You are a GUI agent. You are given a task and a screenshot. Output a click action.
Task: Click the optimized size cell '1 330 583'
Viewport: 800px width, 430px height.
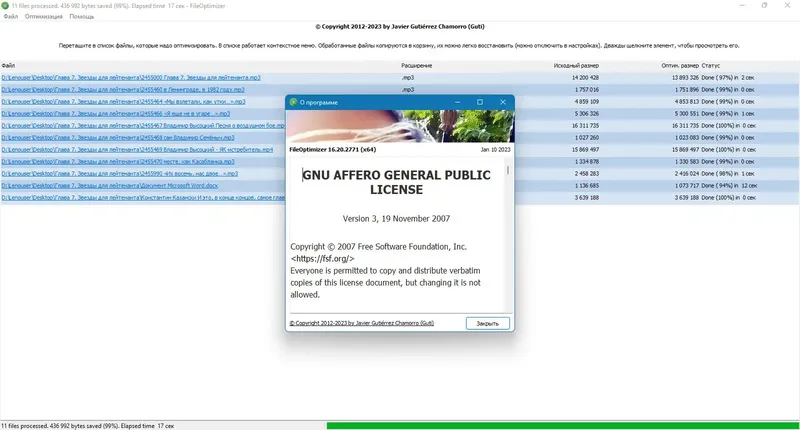pos(687,161)
